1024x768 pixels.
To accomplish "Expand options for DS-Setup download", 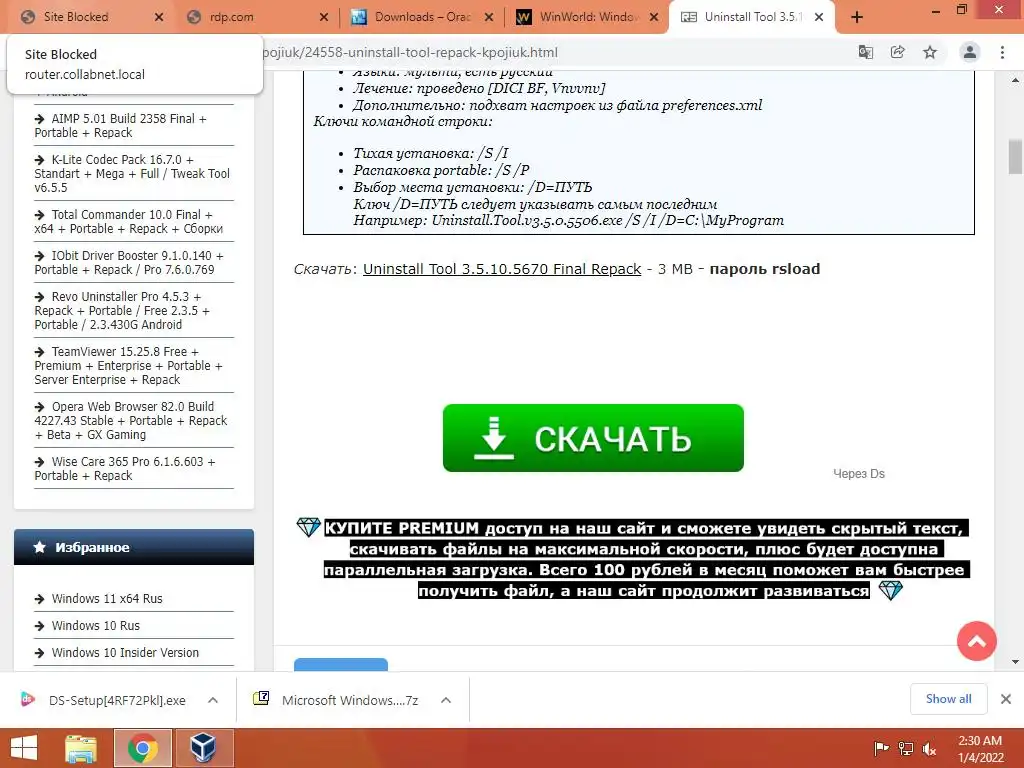I will click(213, 700).
